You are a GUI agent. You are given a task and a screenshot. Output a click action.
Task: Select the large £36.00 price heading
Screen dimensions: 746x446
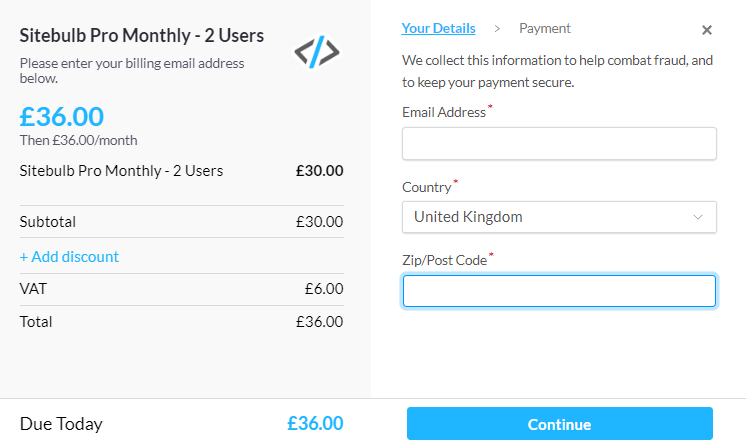(61, 117)
